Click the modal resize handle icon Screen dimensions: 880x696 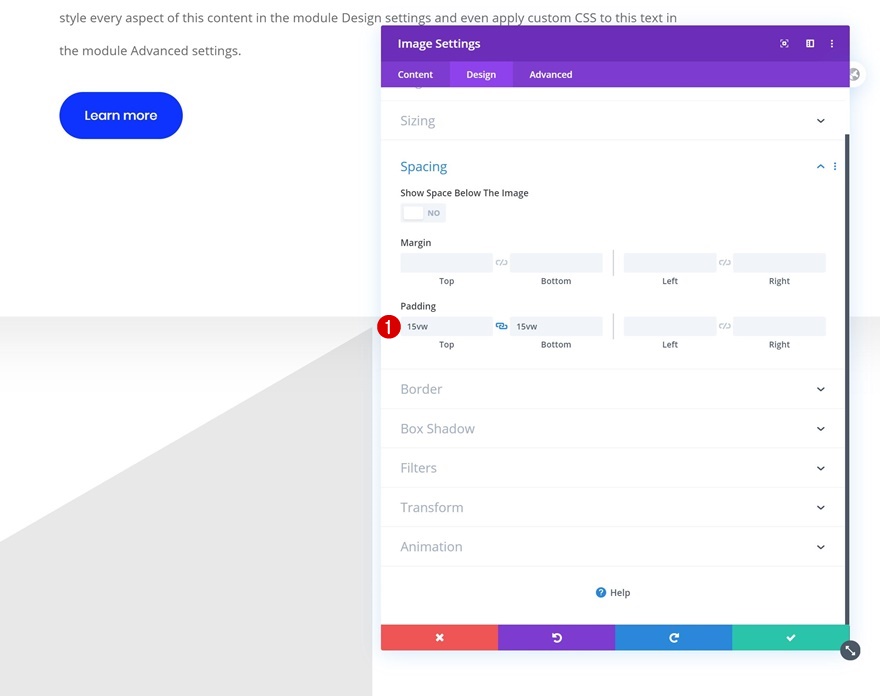tap(850, 651)
